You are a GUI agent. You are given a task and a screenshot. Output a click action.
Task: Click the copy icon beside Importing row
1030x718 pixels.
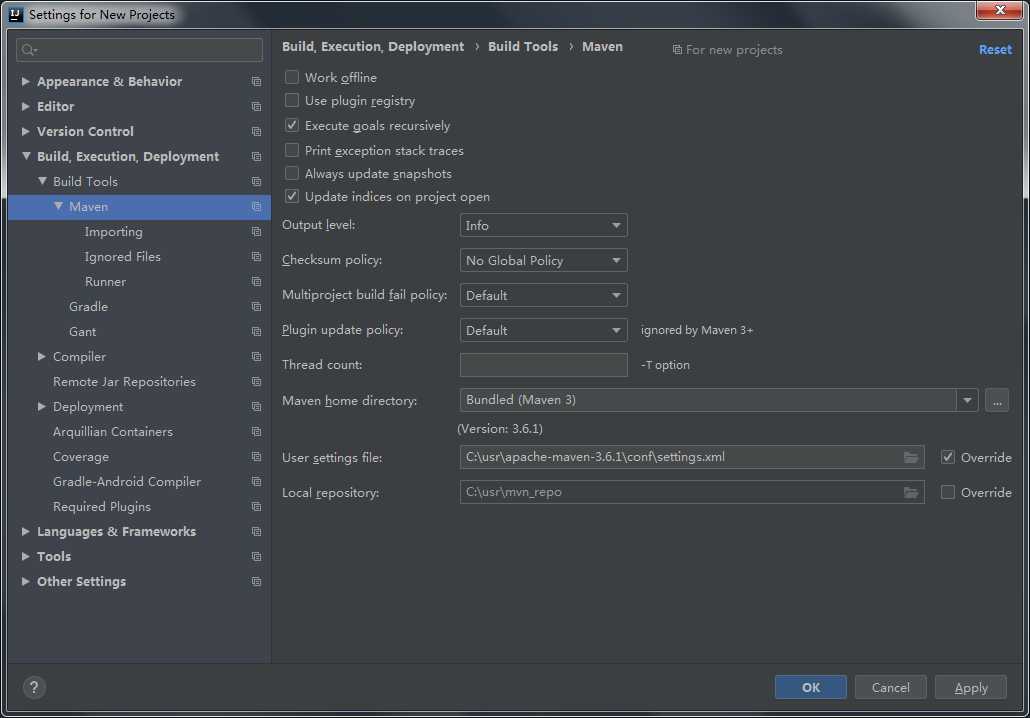[256, 232]
